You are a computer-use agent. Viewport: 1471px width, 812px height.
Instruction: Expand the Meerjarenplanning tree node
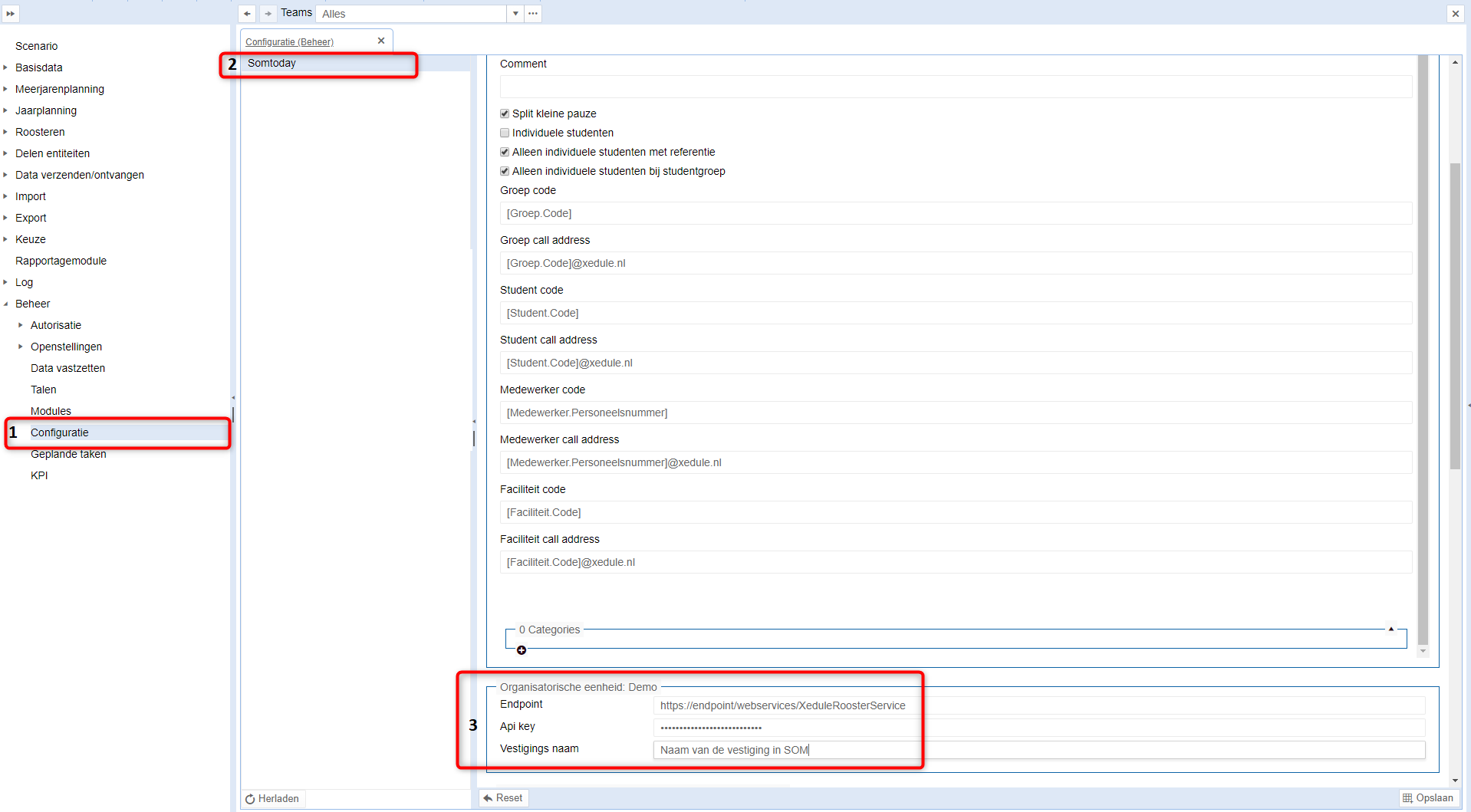pyautogui.click(x=5, y=89)
